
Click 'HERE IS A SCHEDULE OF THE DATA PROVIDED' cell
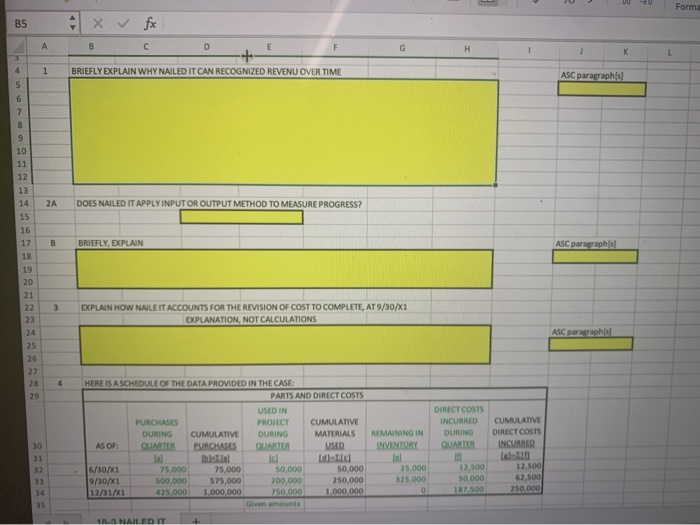tap(189, 383)
